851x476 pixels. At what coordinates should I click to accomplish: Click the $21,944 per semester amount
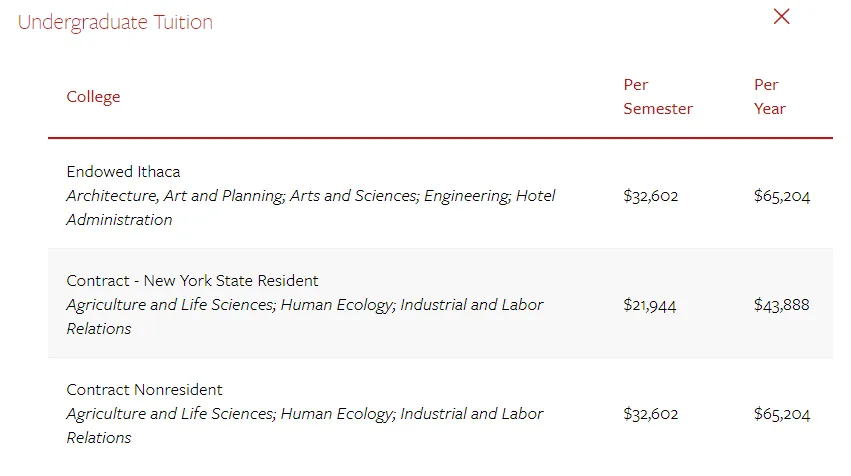click(649, 305)
